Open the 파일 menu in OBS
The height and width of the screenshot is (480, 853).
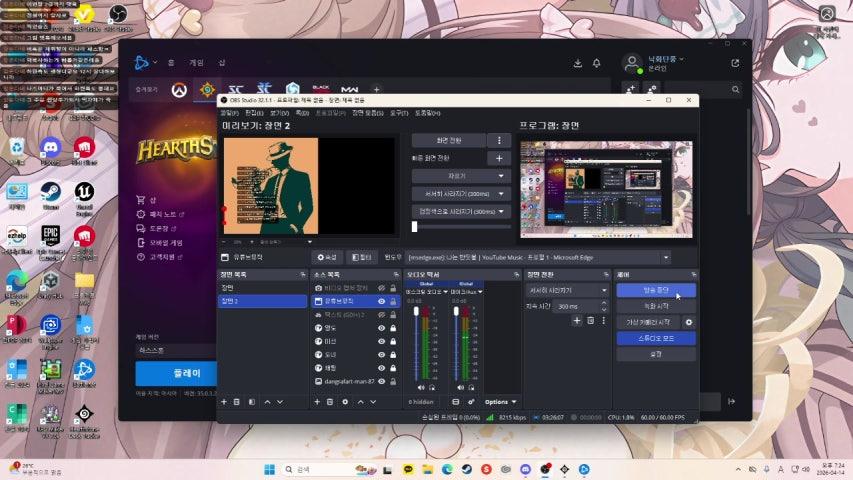(x=229, y=113)
